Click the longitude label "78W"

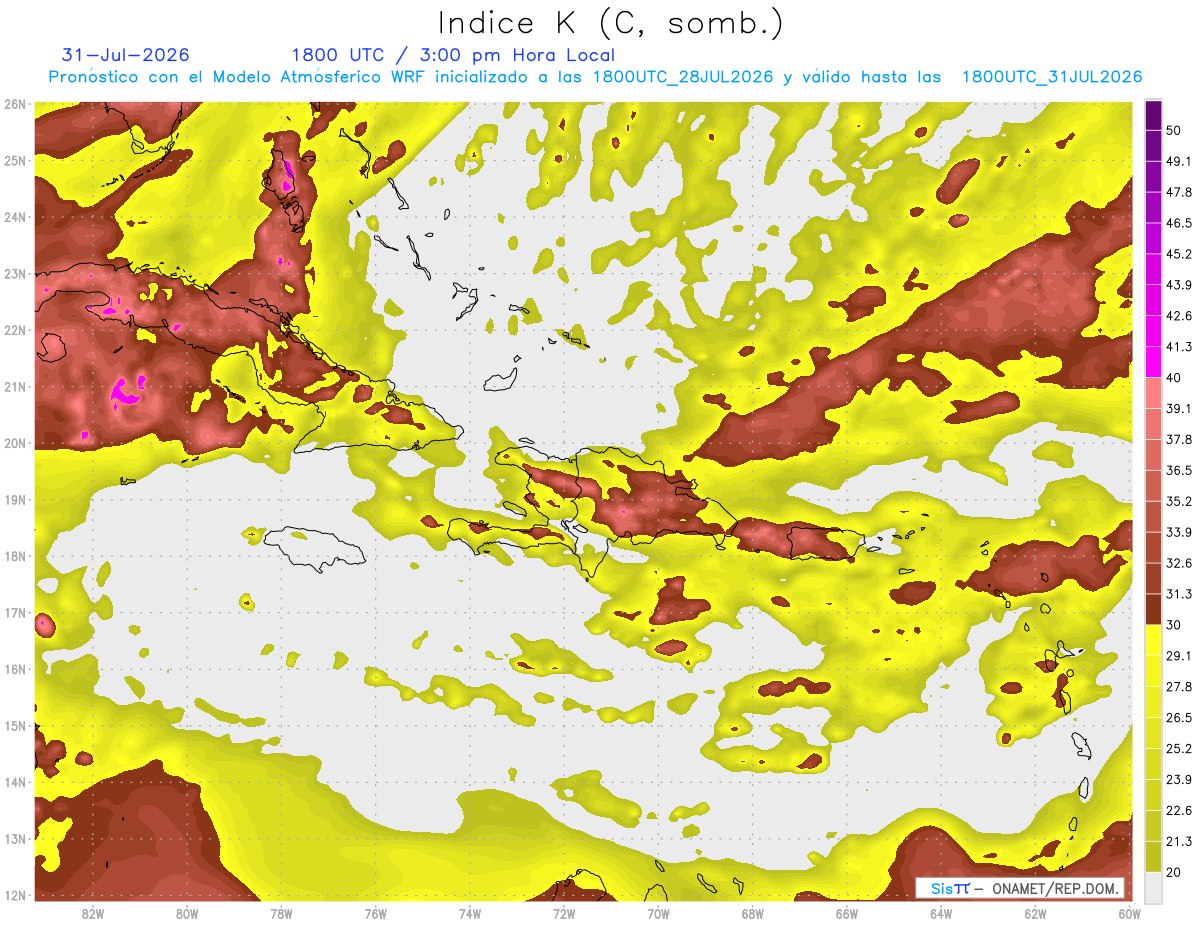pyautogui.click(x=281, y=914)
